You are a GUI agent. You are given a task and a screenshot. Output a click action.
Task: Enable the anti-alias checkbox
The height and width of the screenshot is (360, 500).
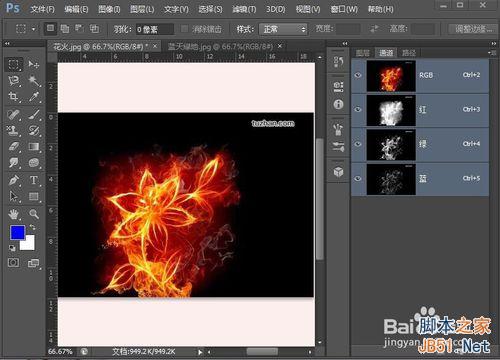tap(184, 29)
